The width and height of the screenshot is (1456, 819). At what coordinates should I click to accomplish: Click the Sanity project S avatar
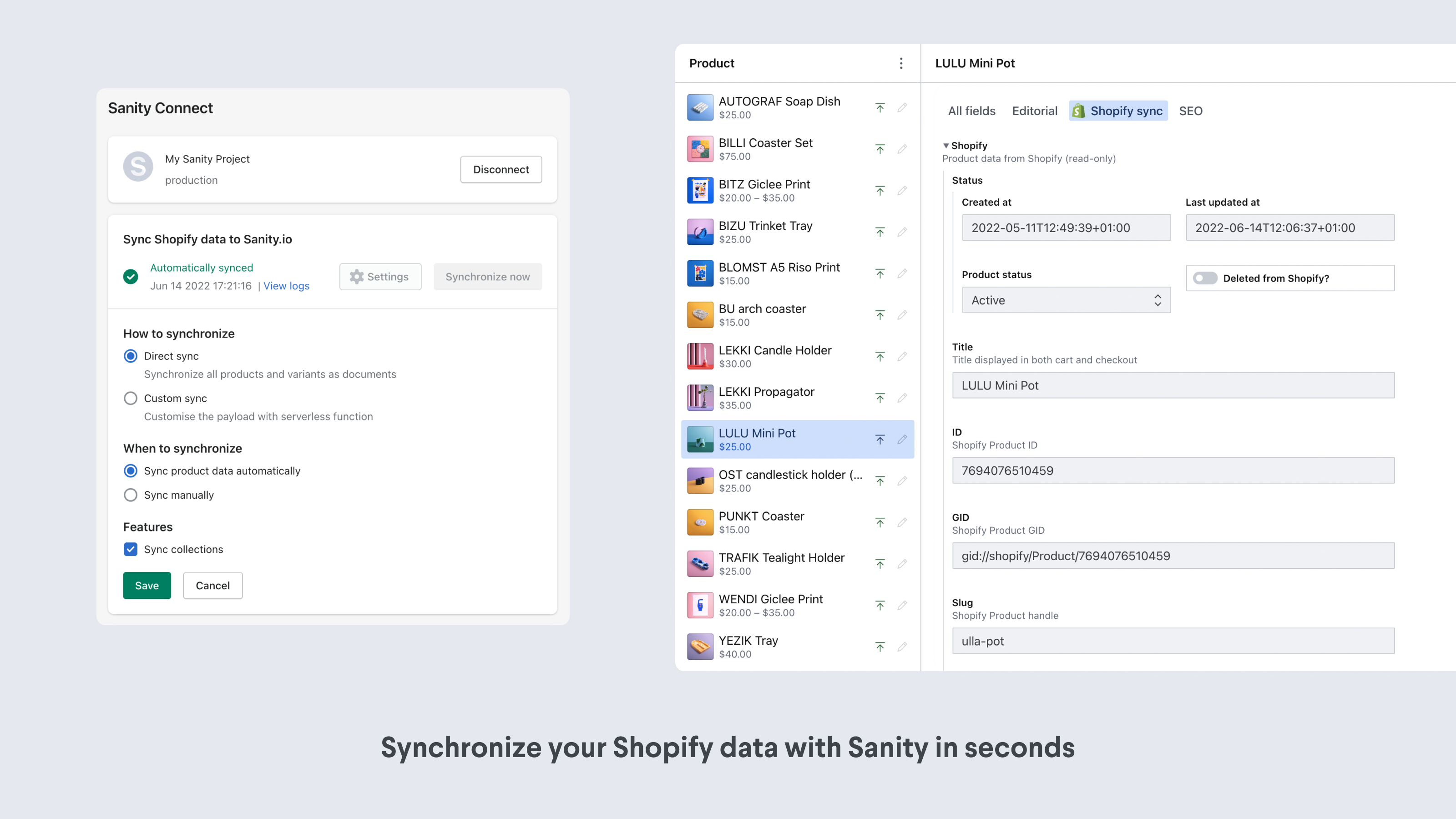click(138, 166)
